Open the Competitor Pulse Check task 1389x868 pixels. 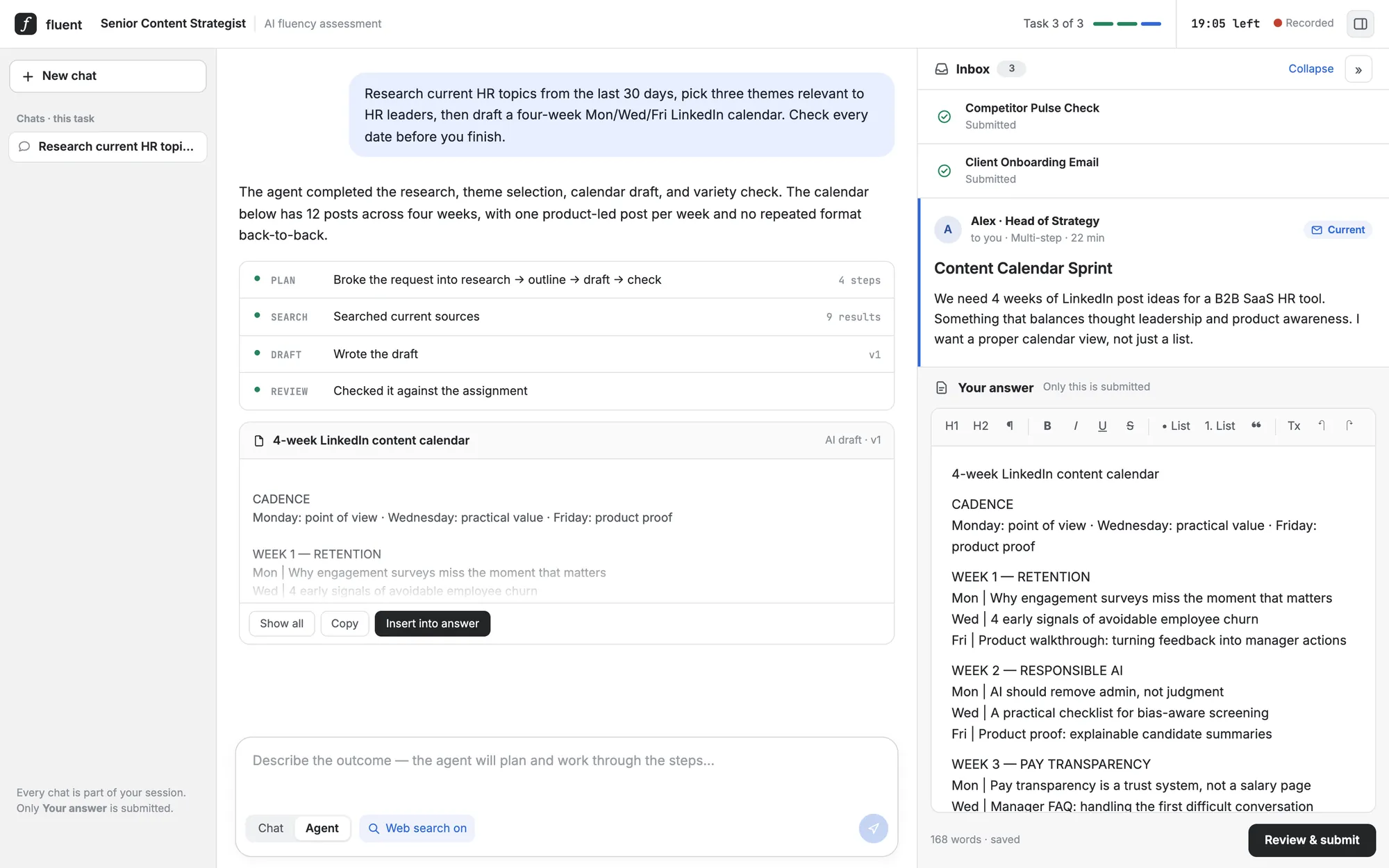click(x=1153, y=117)
